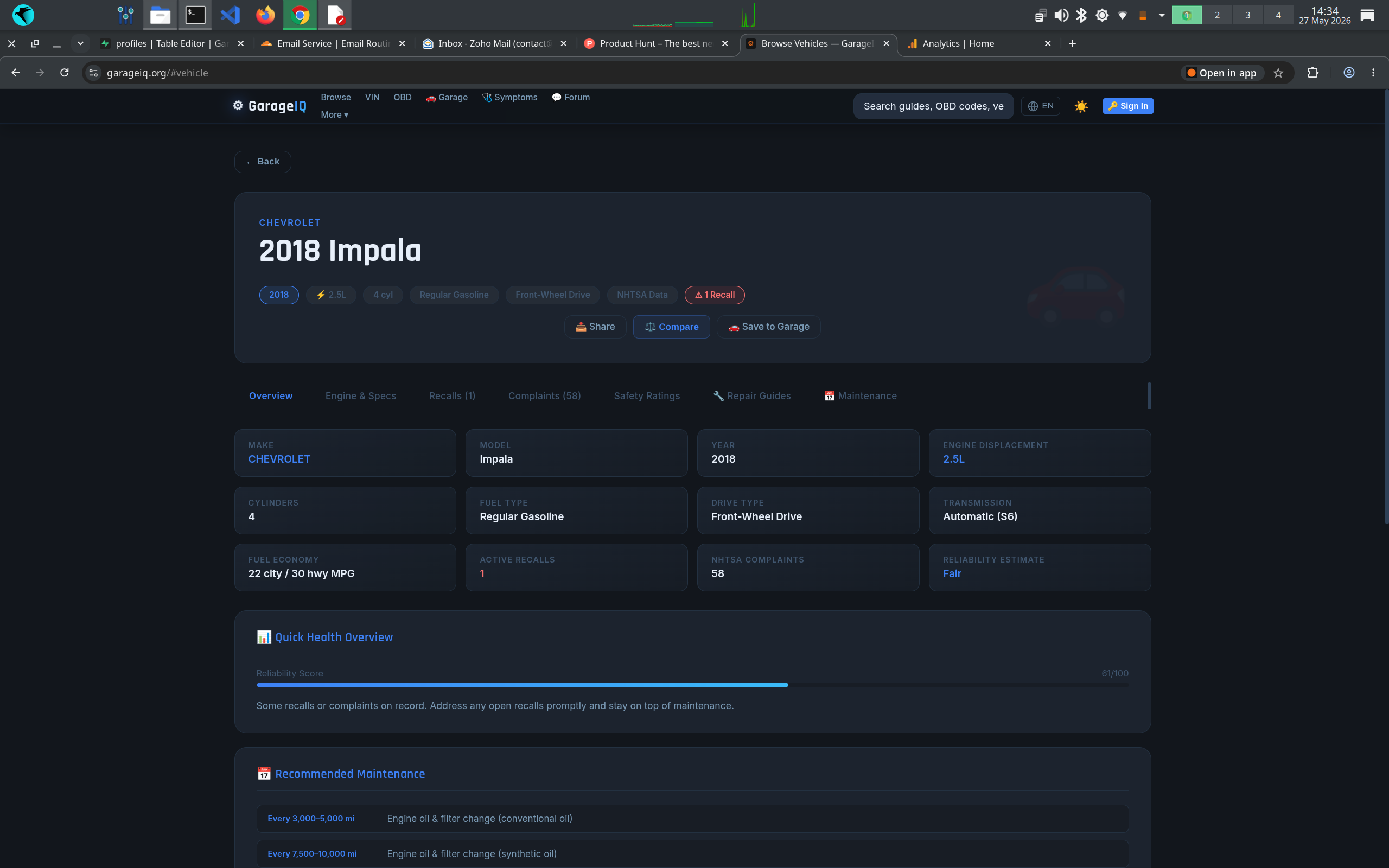This screenshot has height=868, width=1389.
Task: Click the calendar icon beside Recommended Maintenance
Action: [x=264, y=774]
